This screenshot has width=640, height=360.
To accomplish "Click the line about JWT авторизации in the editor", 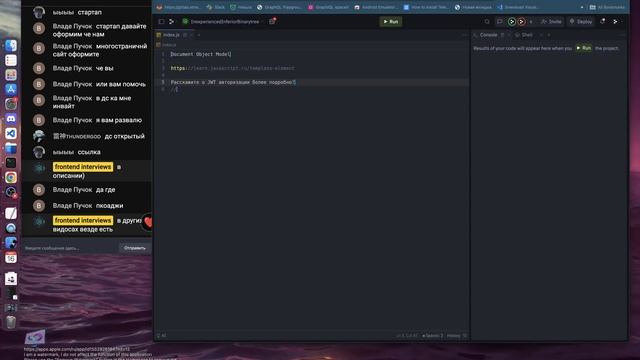I will 233,82.
